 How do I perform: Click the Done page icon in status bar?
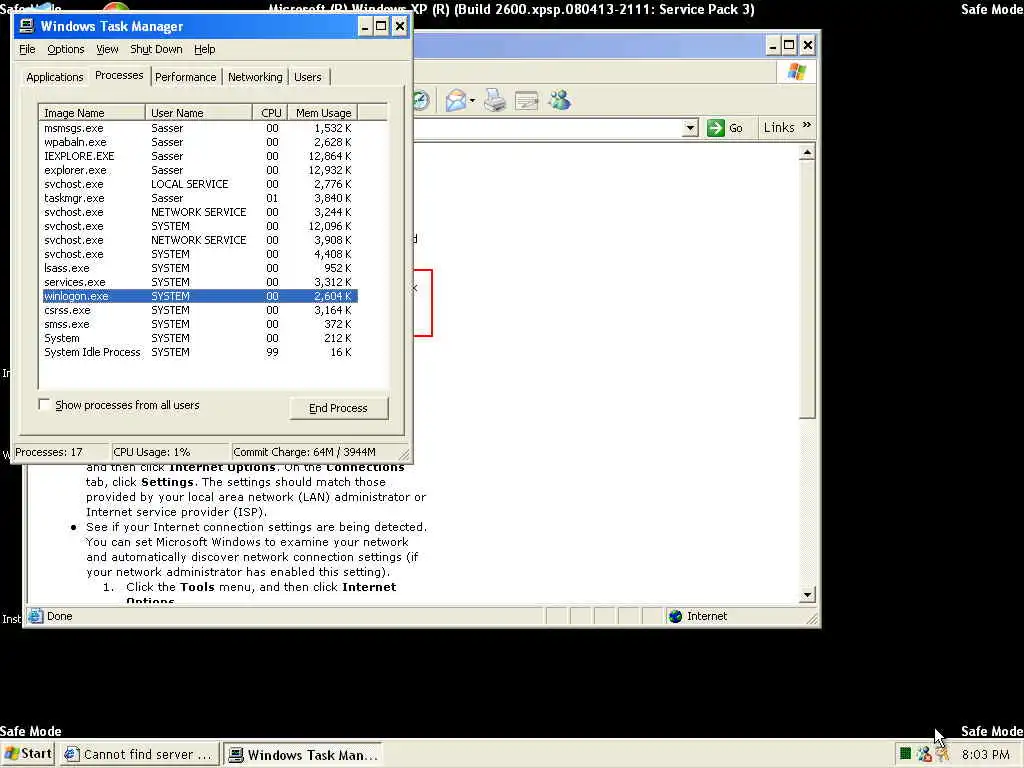click(x=36, y=616)
